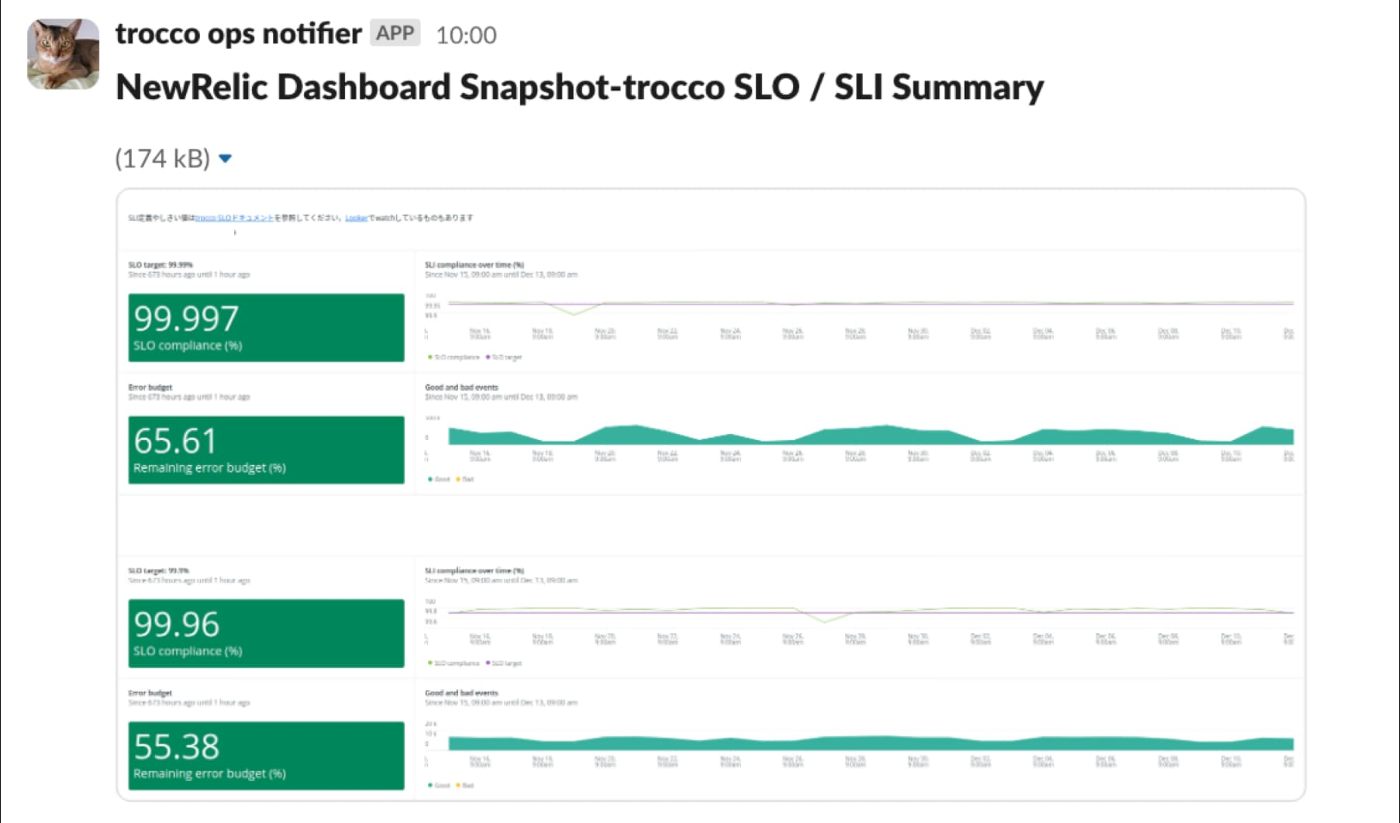Click the 99.96 SLO compliance value
Screen dimensions: 1400x823
click(177, 624)
